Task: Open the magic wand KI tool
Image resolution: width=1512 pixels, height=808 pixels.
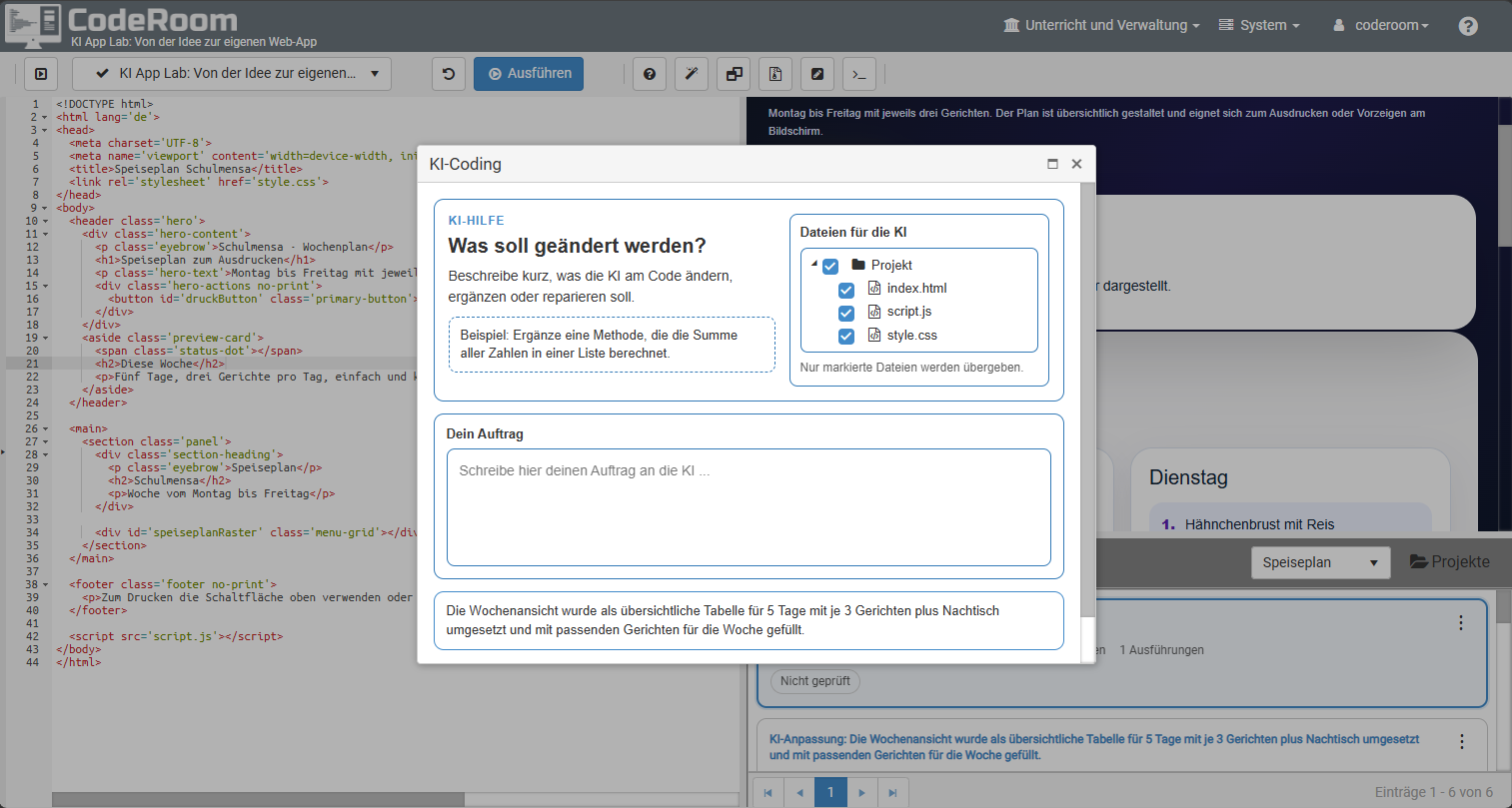Action: click(x=692, y=74)
